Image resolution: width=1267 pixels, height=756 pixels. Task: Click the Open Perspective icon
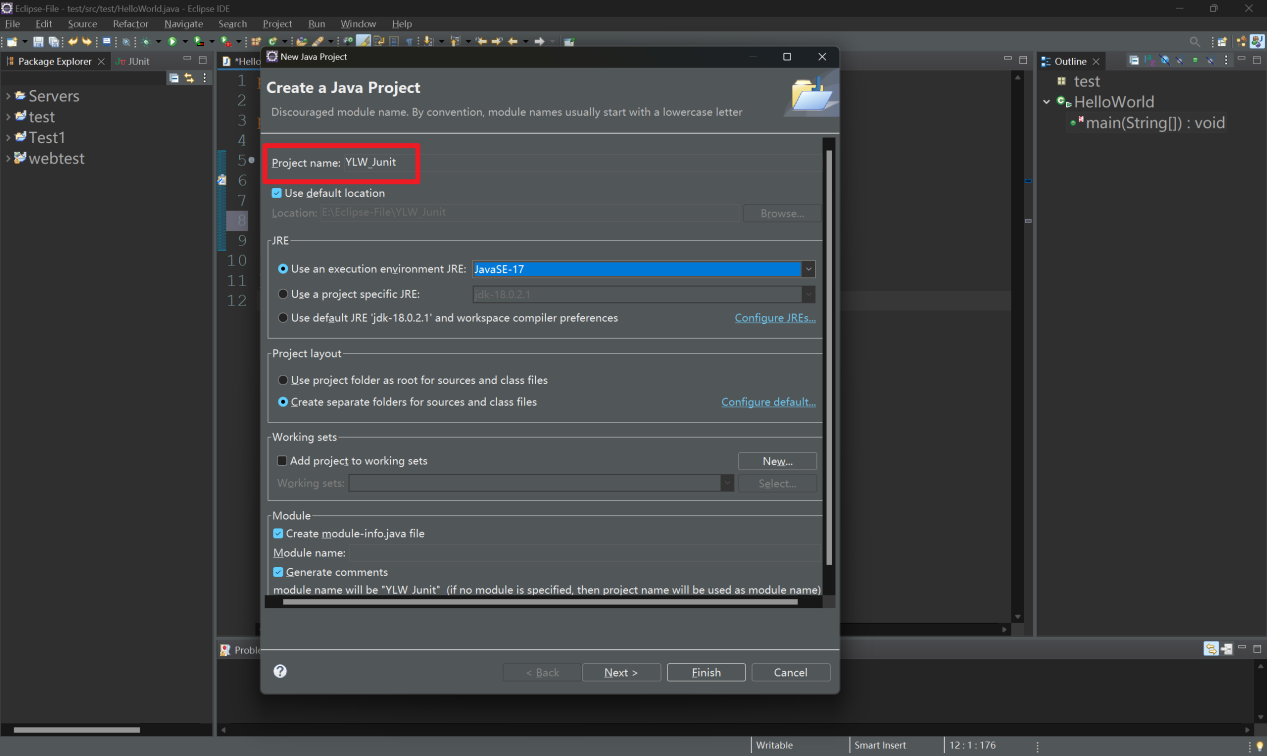[1221, 42]
